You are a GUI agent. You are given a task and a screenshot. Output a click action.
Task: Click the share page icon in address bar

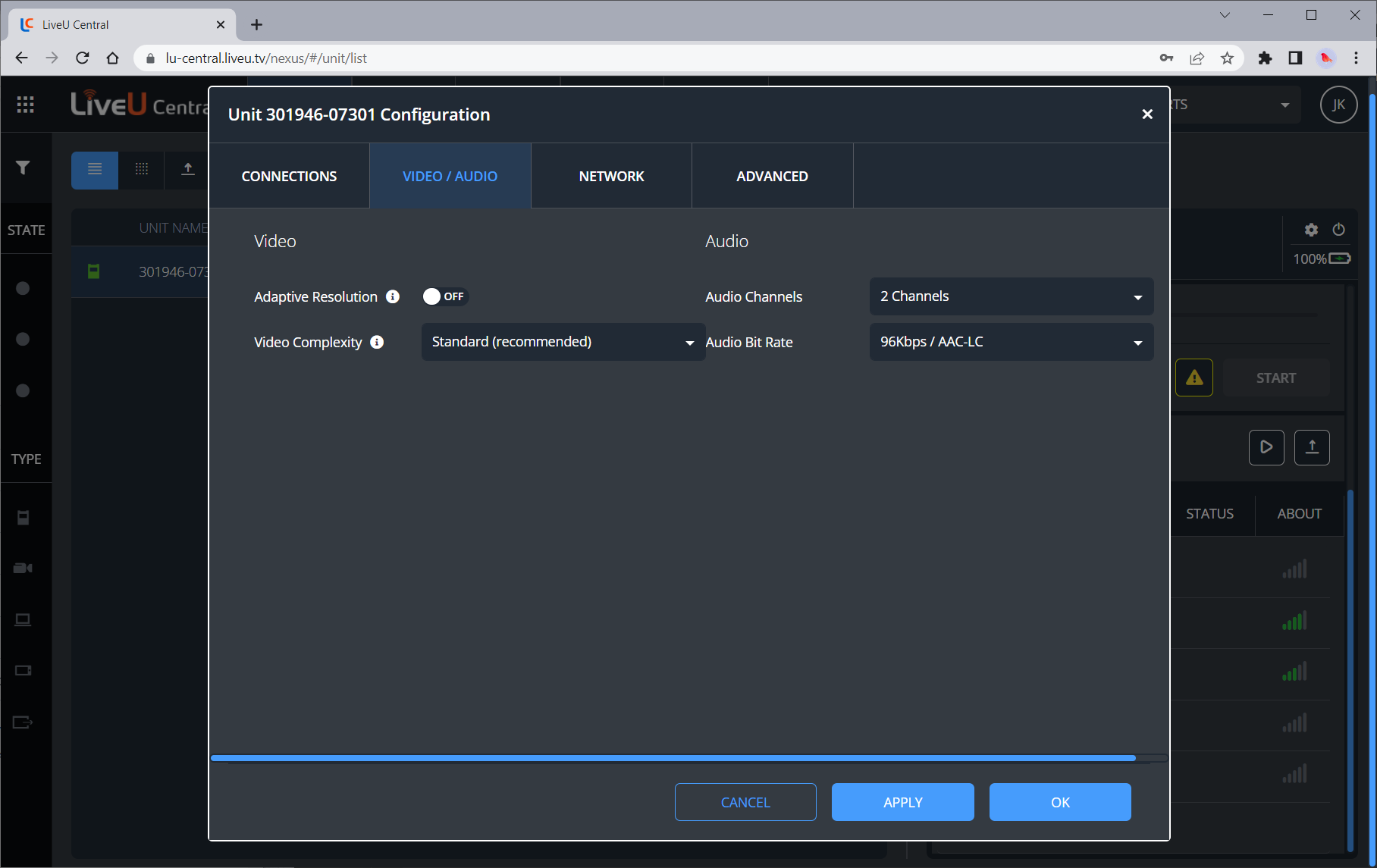click(1197, 58)
